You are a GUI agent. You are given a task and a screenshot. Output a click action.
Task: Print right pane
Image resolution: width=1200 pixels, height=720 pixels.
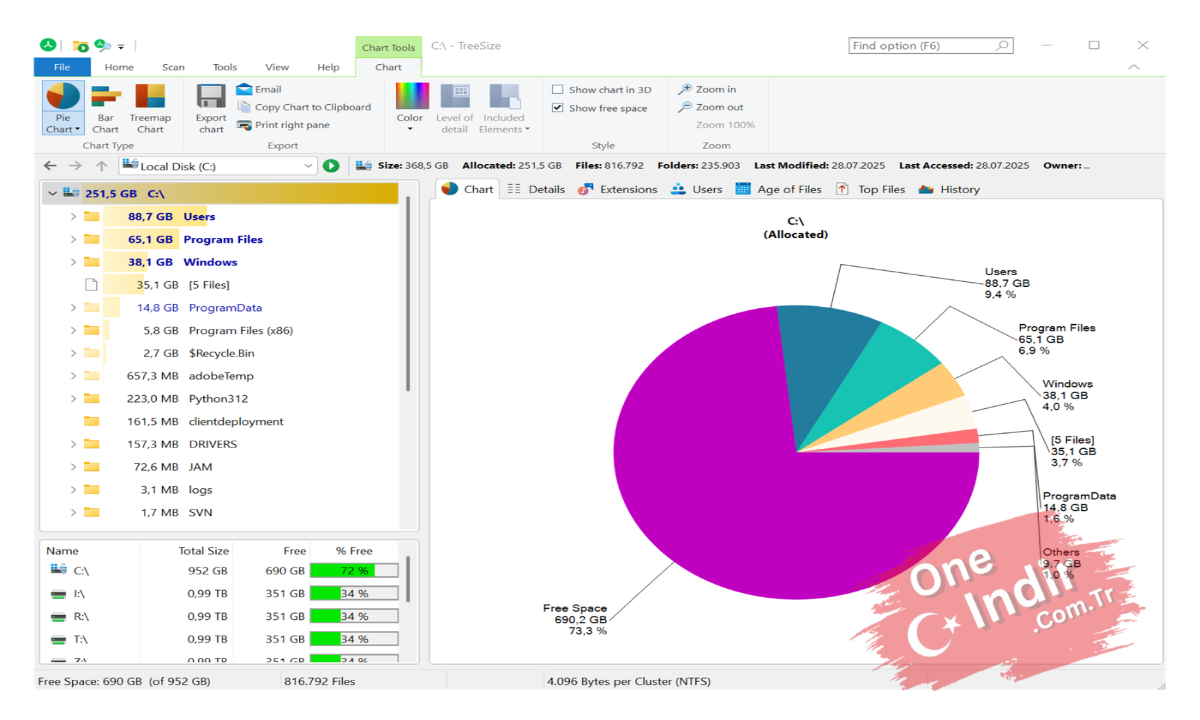tap(283, 125)
